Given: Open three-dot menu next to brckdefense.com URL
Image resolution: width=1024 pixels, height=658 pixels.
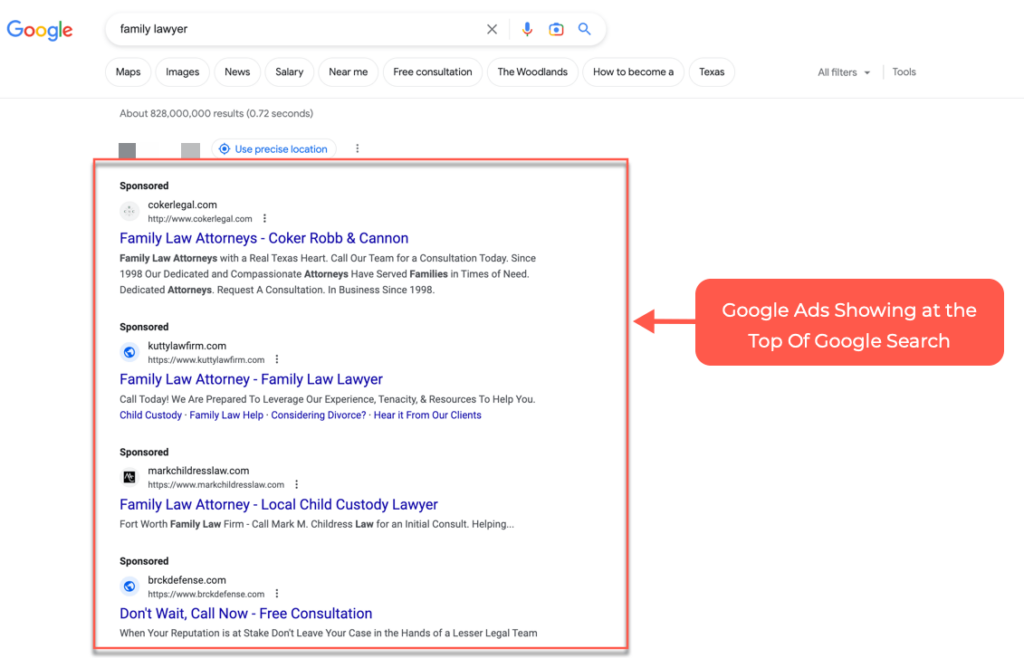Looking at the screenshot, I should tap(277, 594).
